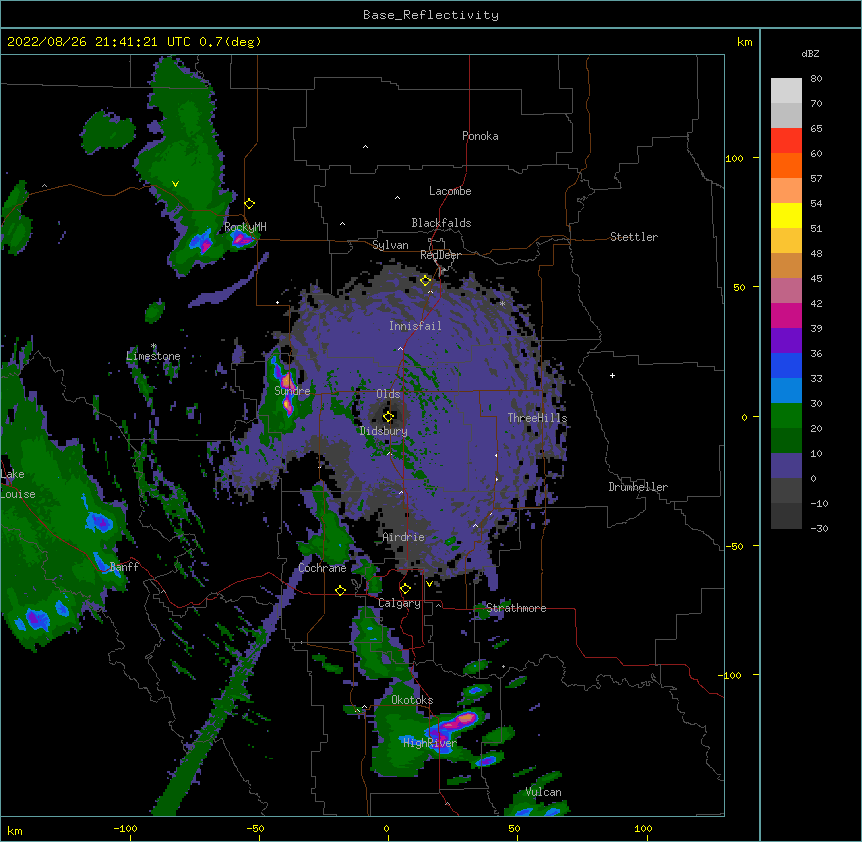Click the asterisk marker above Limestone label

click(154, 346)
